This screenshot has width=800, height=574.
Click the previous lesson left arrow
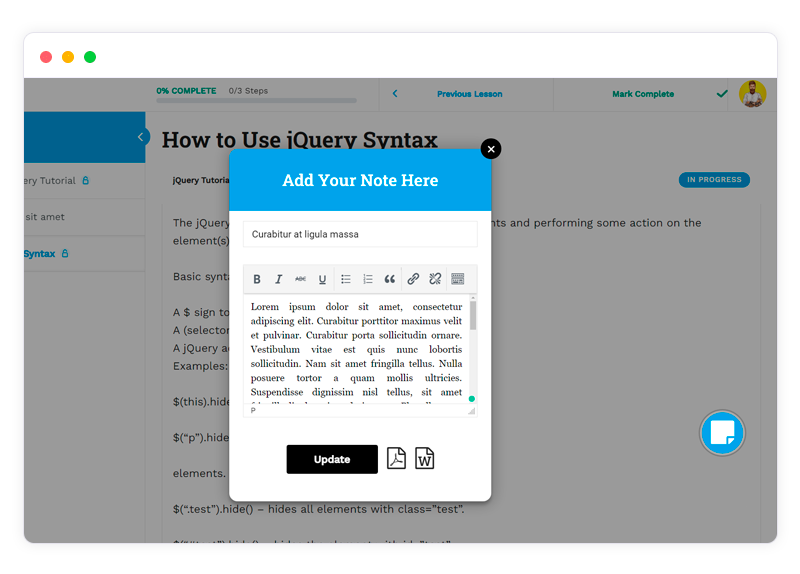(x=395, y=93)
